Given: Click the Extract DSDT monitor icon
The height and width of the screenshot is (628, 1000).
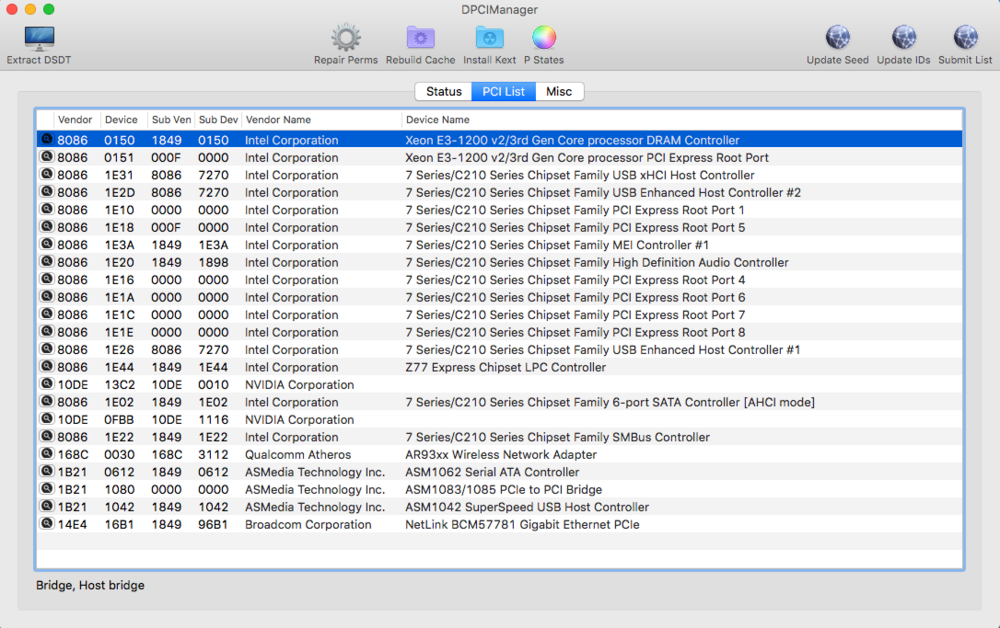Looking at the screenshot, I should point(39,39).
